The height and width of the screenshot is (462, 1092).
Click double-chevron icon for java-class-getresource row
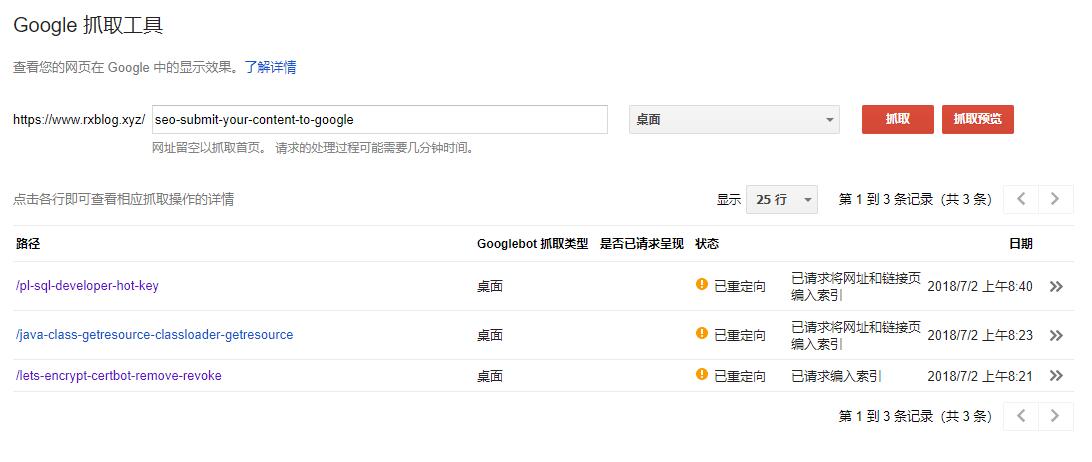tap(1055, 336)
